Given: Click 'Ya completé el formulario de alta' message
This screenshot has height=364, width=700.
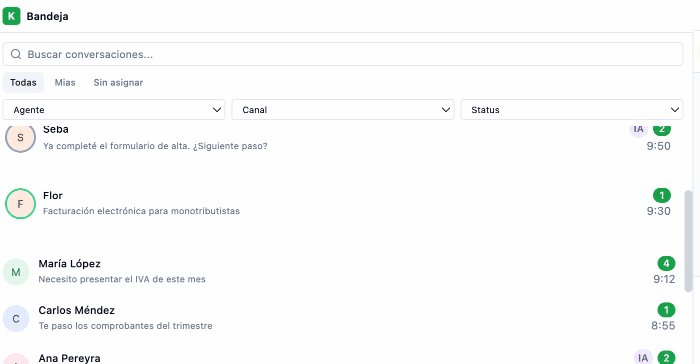Looking at the screenshot, I should [x=155, y=146].
